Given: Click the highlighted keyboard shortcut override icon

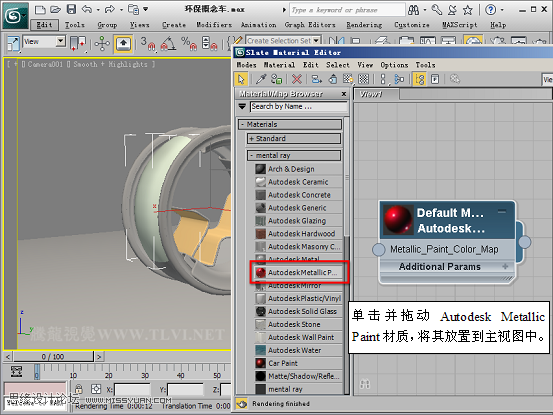Looking at the screenshot, I should click(x=123, y=44).
